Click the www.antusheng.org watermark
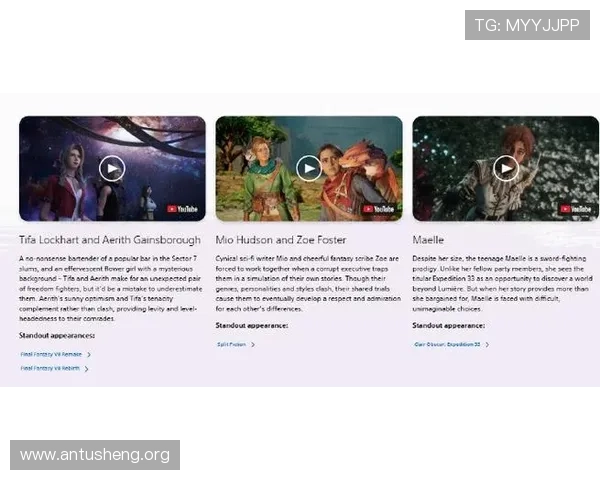Screen dimensions: 600x480 pyautogui.click(x=95, y=455)
